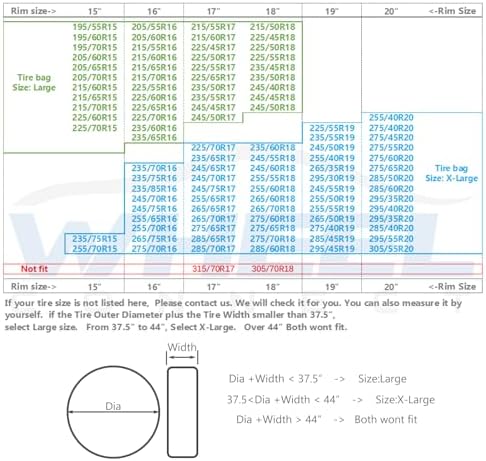Click tire size 235/65R16
486x461 pixels.
tap(154, 137)
